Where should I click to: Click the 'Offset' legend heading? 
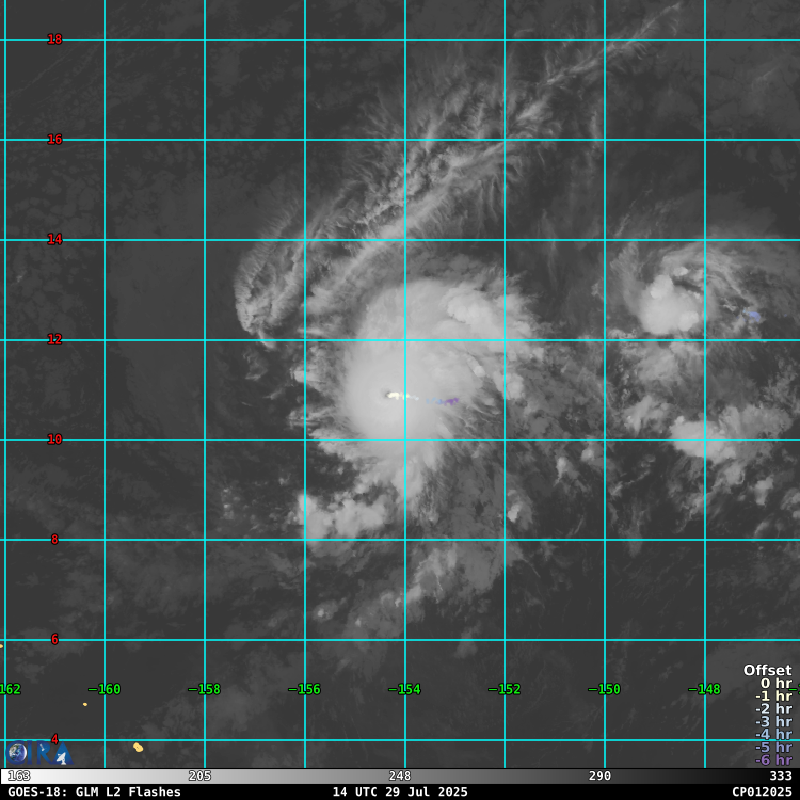(x=767, y=670)
